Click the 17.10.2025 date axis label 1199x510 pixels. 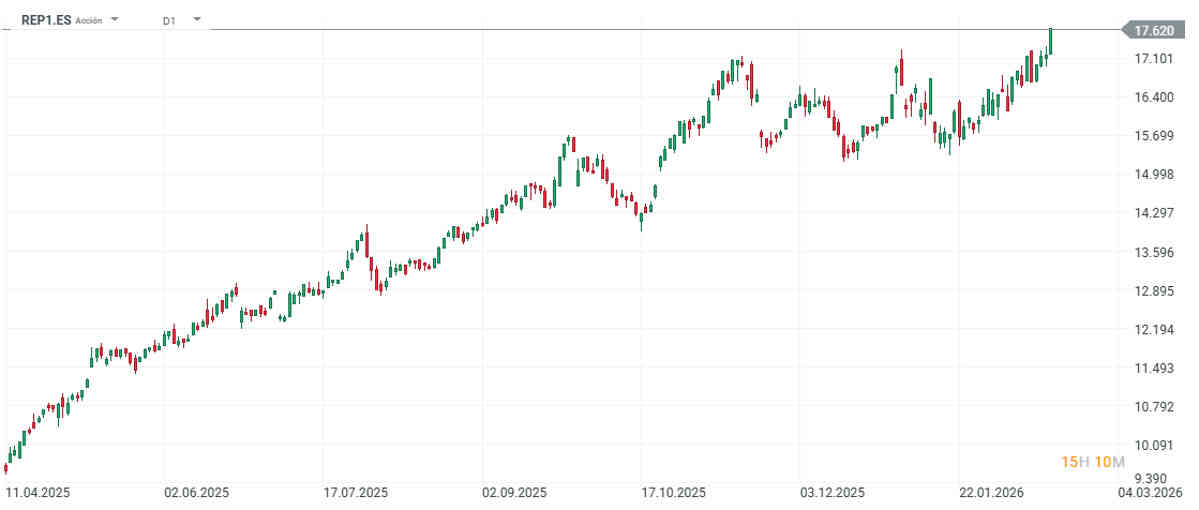673,492
